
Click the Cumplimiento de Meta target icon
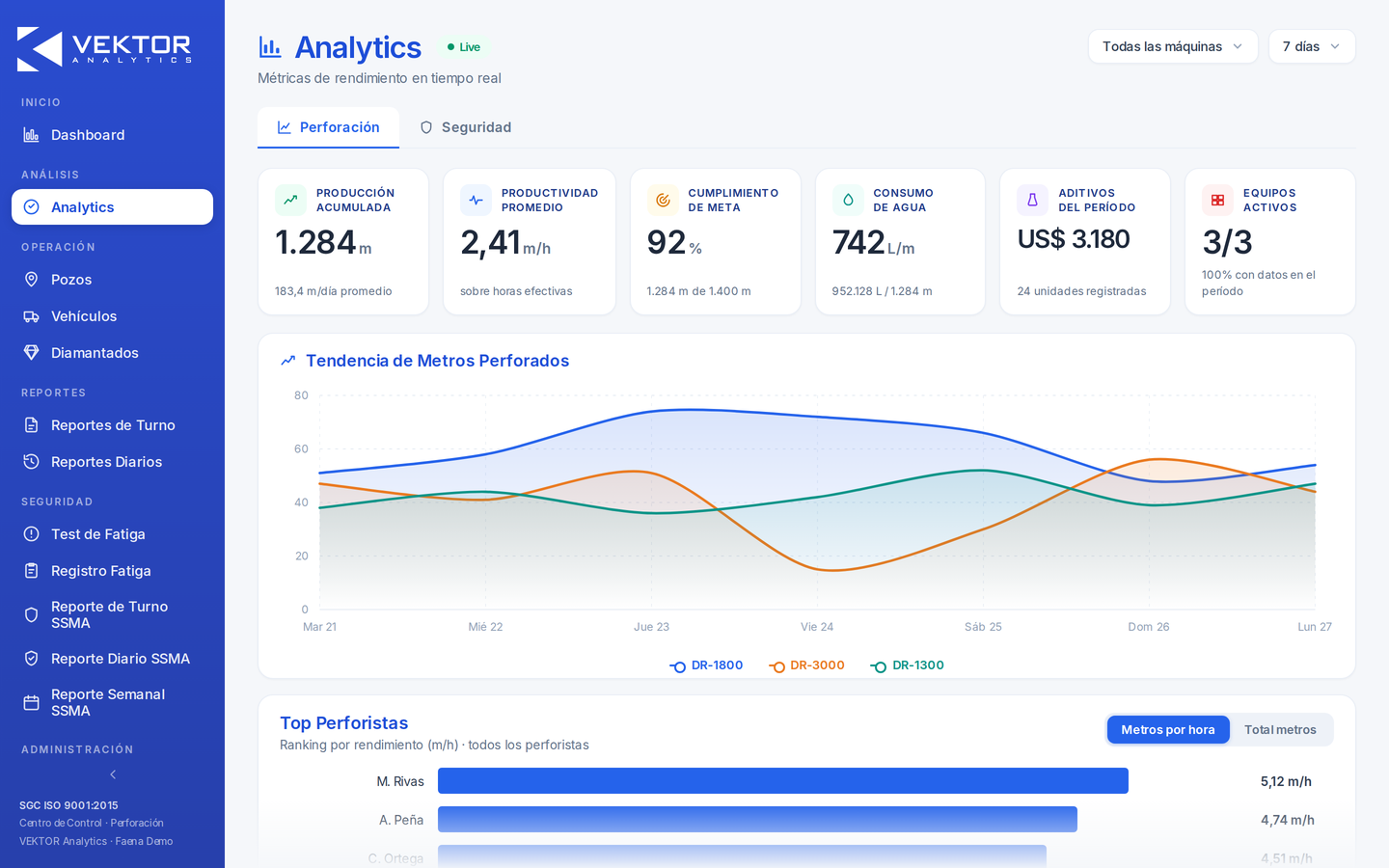point(663,200)
